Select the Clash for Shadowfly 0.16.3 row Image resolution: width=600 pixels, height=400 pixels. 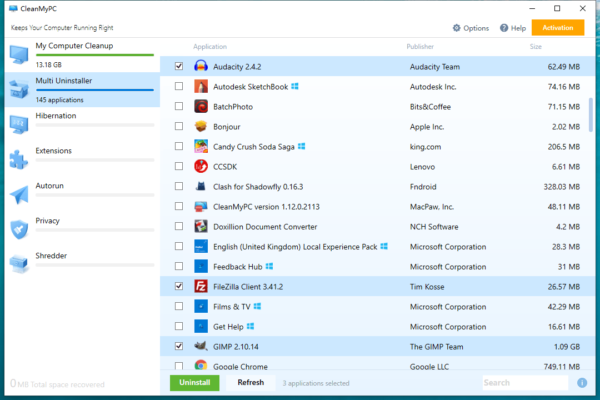point(377,186)
